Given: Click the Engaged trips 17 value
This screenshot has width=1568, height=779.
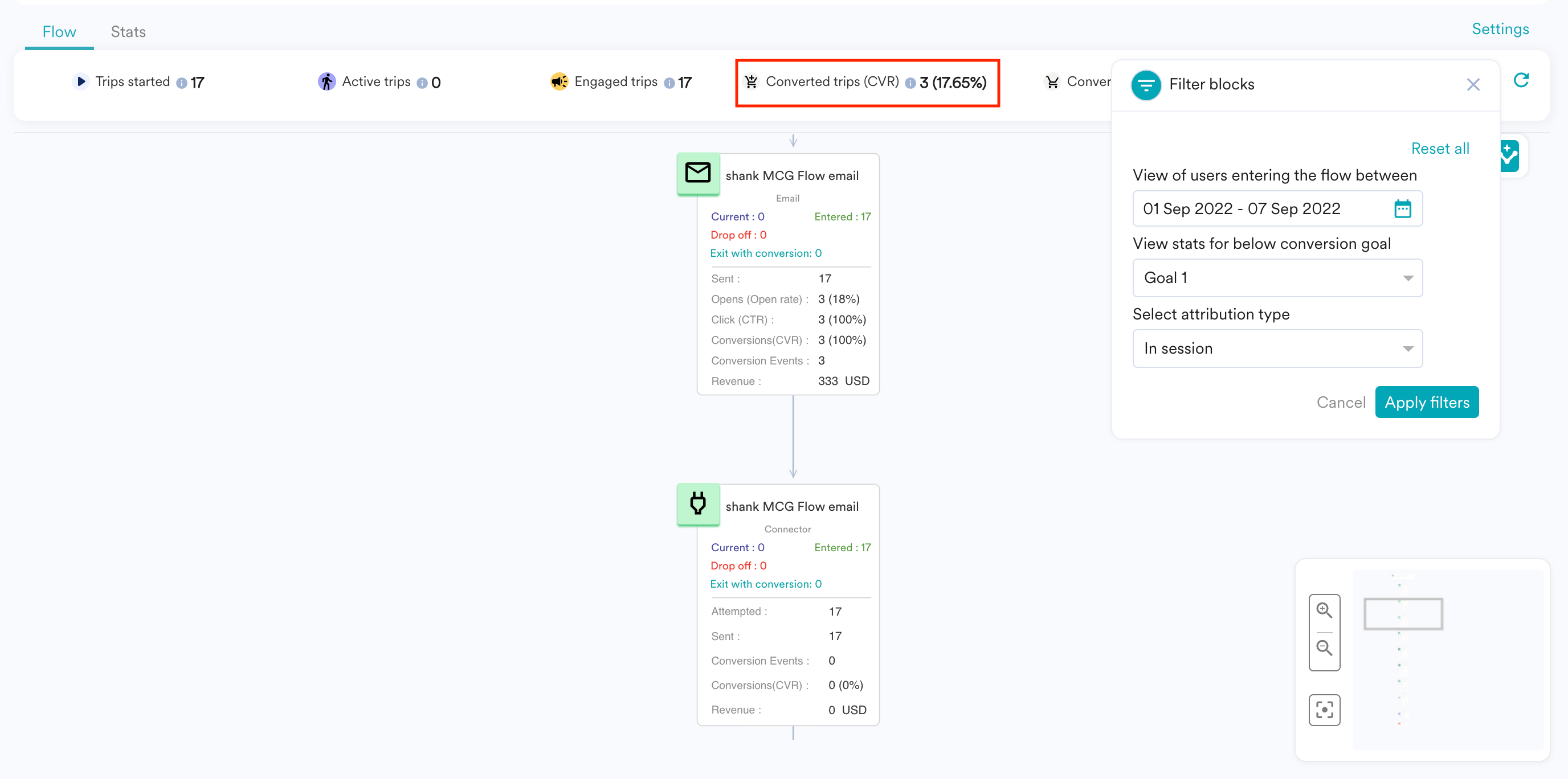Looking at the screenshot, I should click(x=685, y=83).
